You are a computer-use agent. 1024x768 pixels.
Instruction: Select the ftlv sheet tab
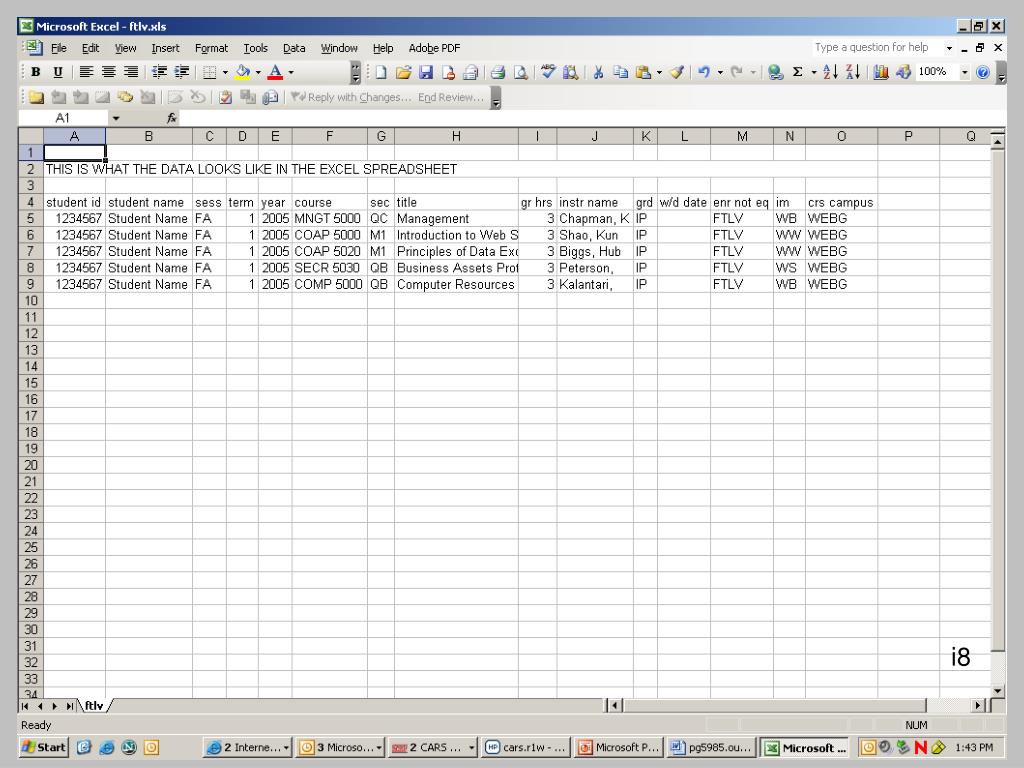94,705
